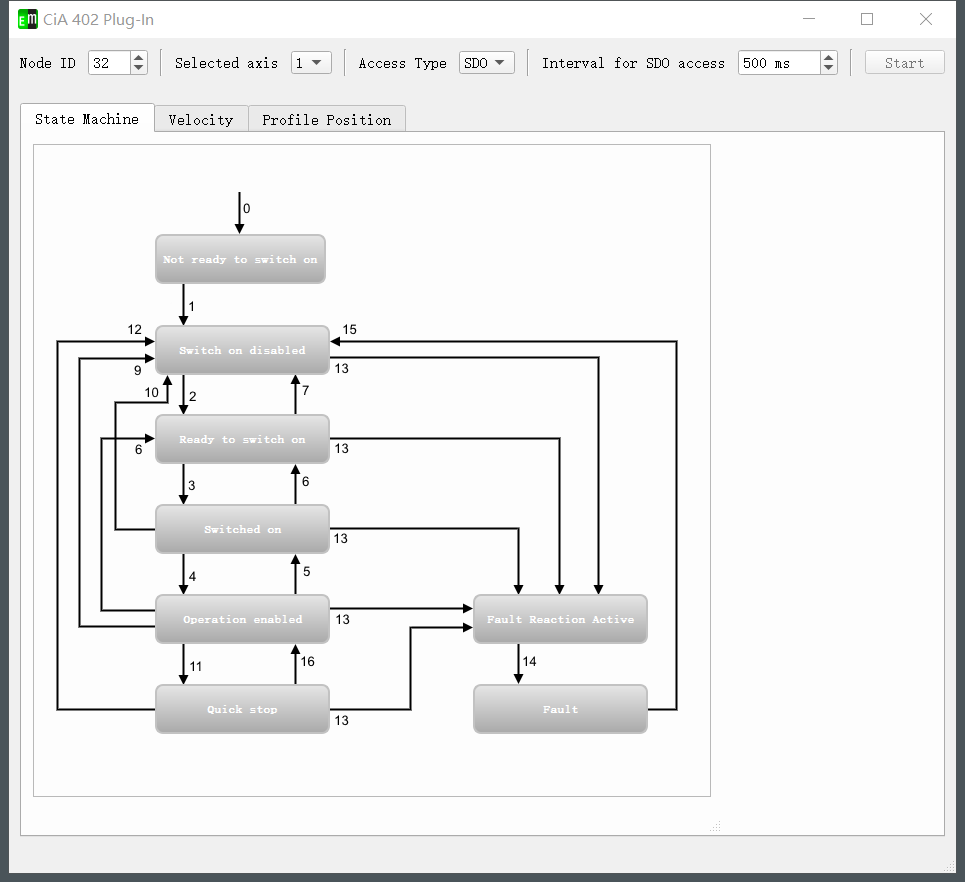
Task: Click transition label 14 below Fault Reaction Active
Action: (x=529, y=662)
